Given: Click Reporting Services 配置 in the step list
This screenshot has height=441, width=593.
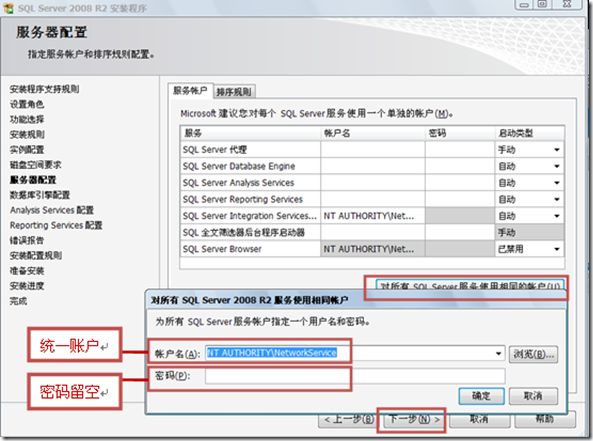Looking at the screenshot, I should (x=56, y=225).
